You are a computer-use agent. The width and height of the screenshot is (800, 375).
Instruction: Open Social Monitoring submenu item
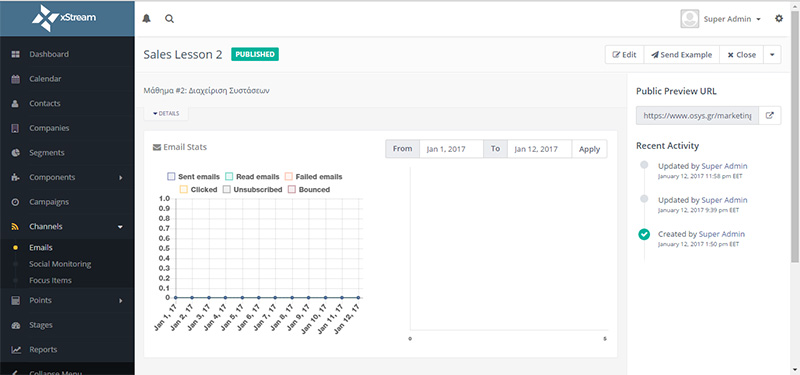click(x=60, y=264)
